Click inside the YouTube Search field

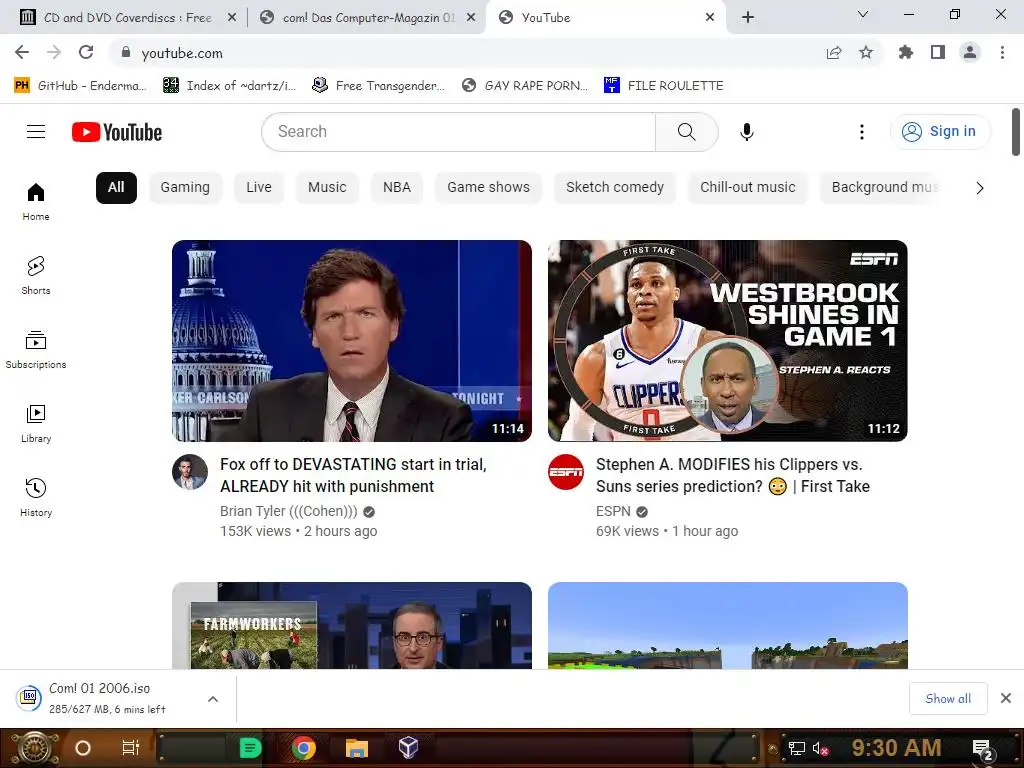pos(458,132)
